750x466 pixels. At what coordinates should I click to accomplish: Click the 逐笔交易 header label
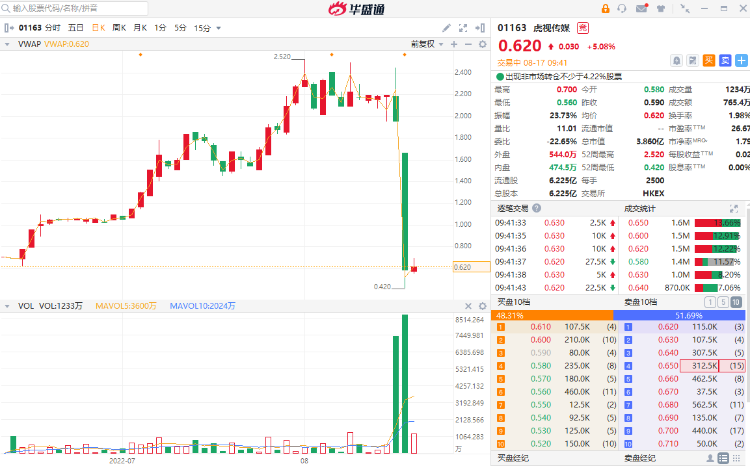click(x=513, y=208)
